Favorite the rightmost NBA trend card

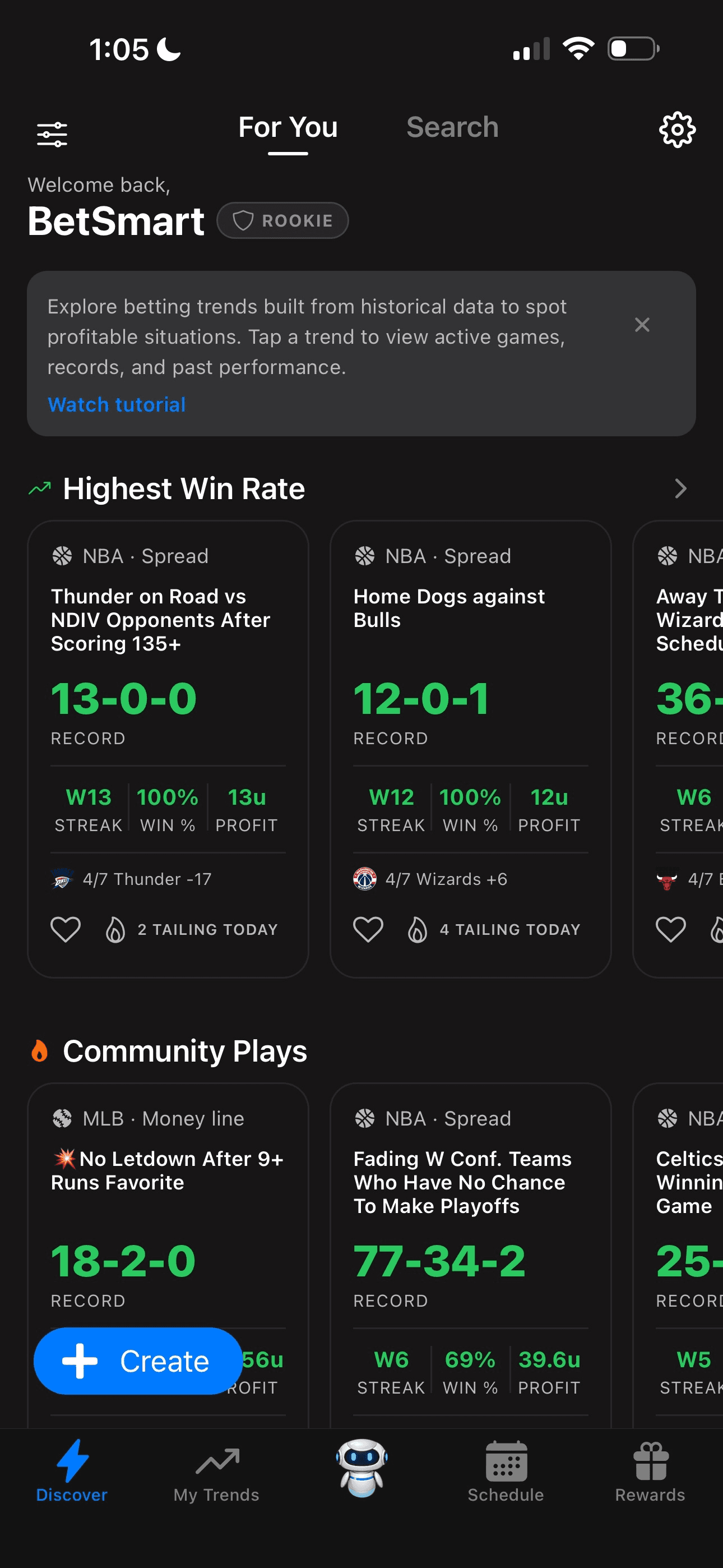coord(671,929)
